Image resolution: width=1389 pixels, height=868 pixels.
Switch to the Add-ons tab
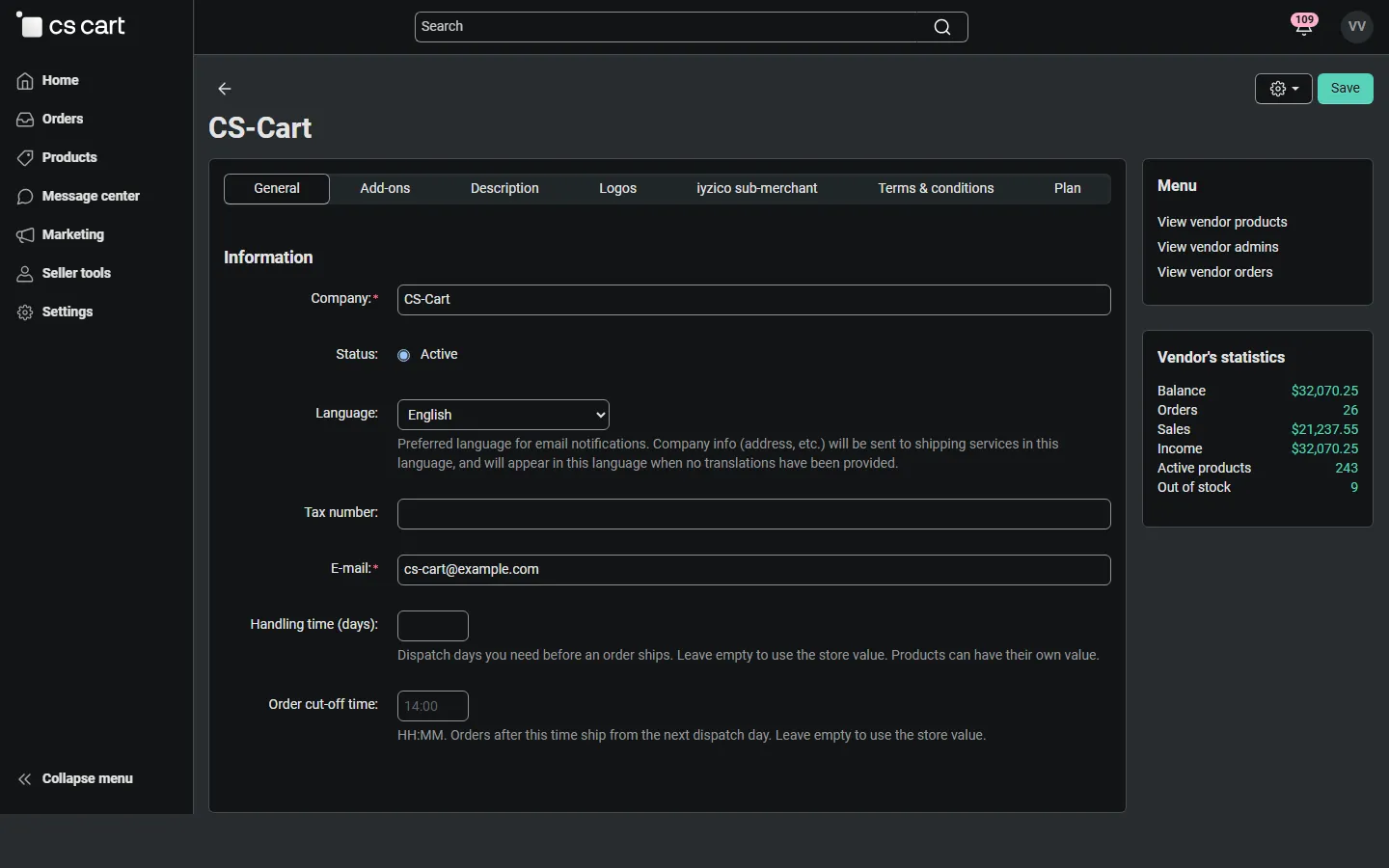385,189
